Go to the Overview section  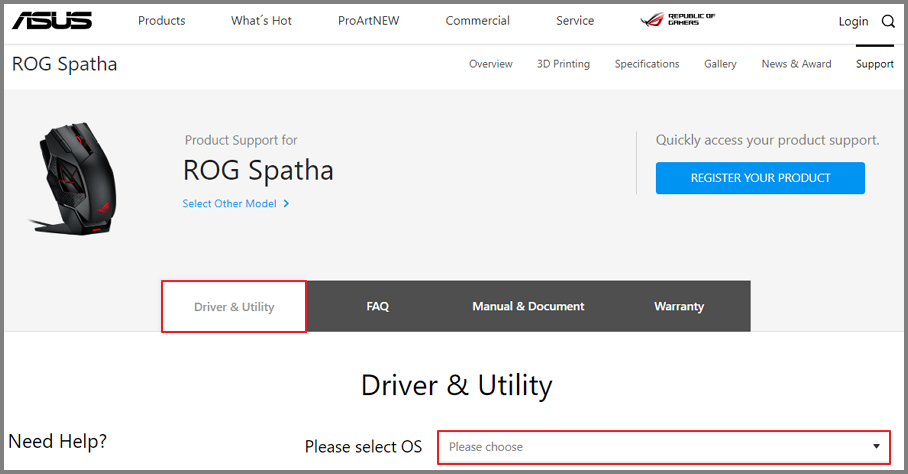490,64
